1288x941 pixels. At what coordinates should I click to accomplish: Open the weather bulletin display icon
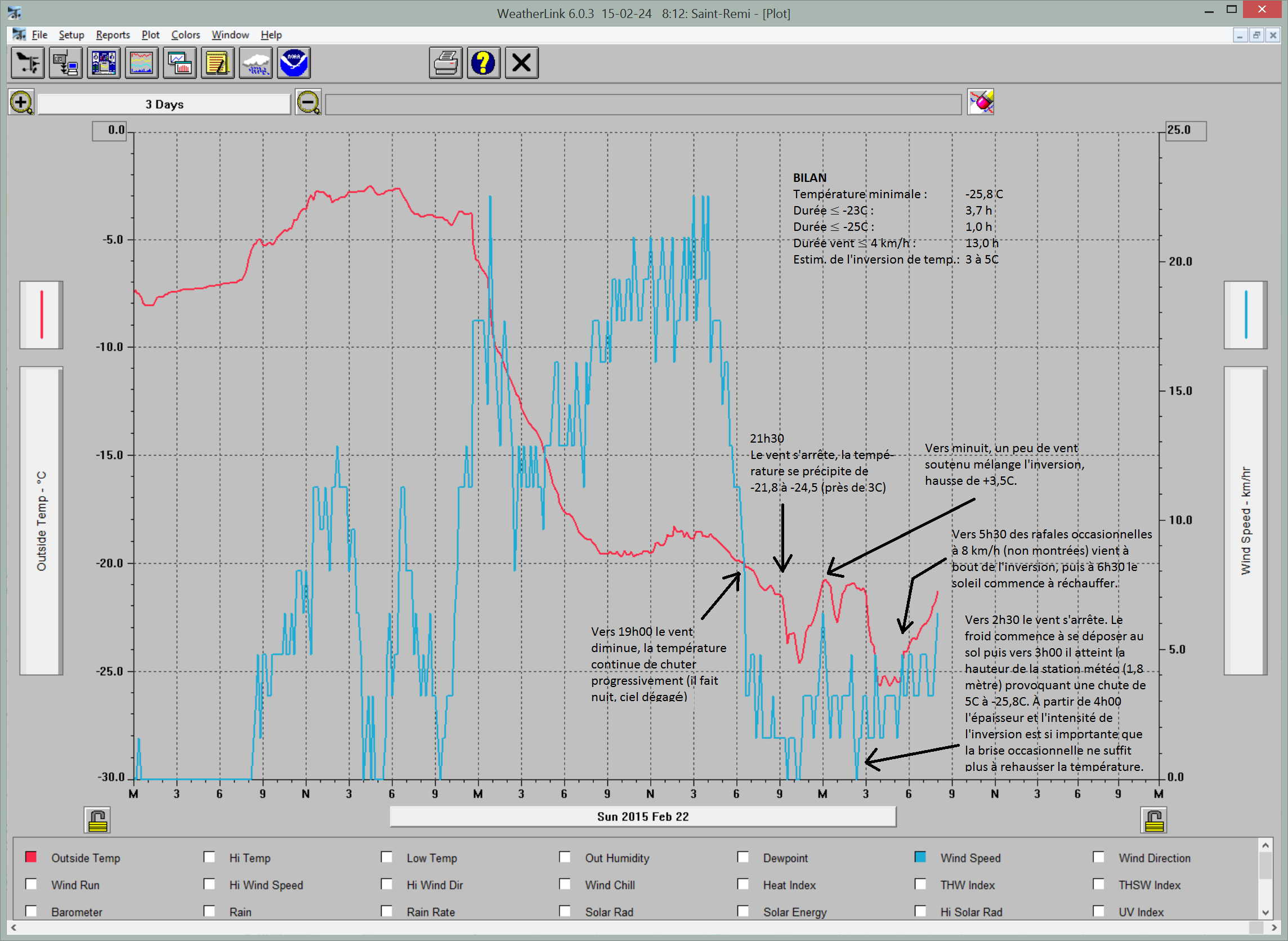104,63
